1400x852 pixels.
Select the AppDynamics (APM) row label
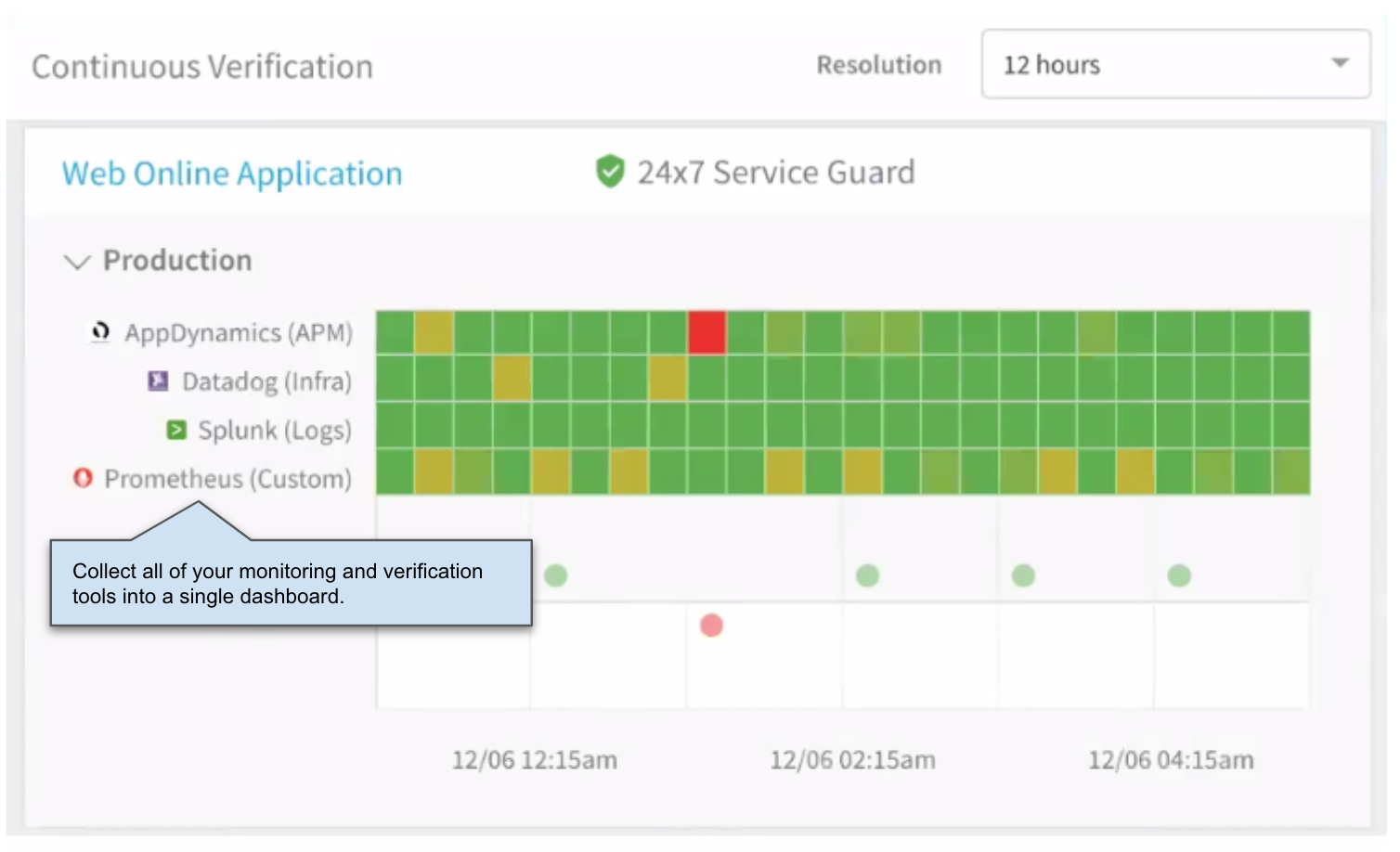(239, 333)
